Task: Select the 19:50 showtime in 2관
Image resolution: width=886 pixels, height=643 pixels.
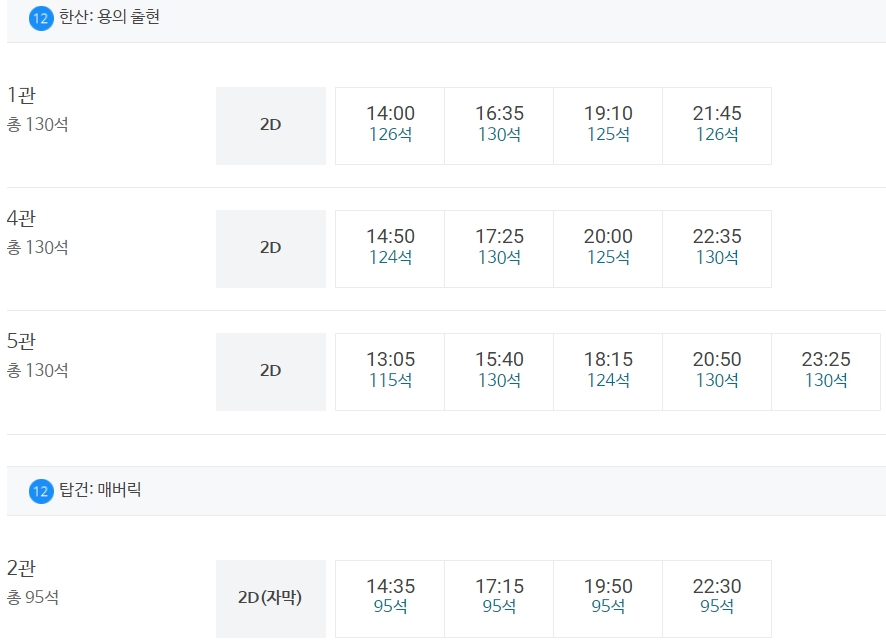Action: (608, 599)
